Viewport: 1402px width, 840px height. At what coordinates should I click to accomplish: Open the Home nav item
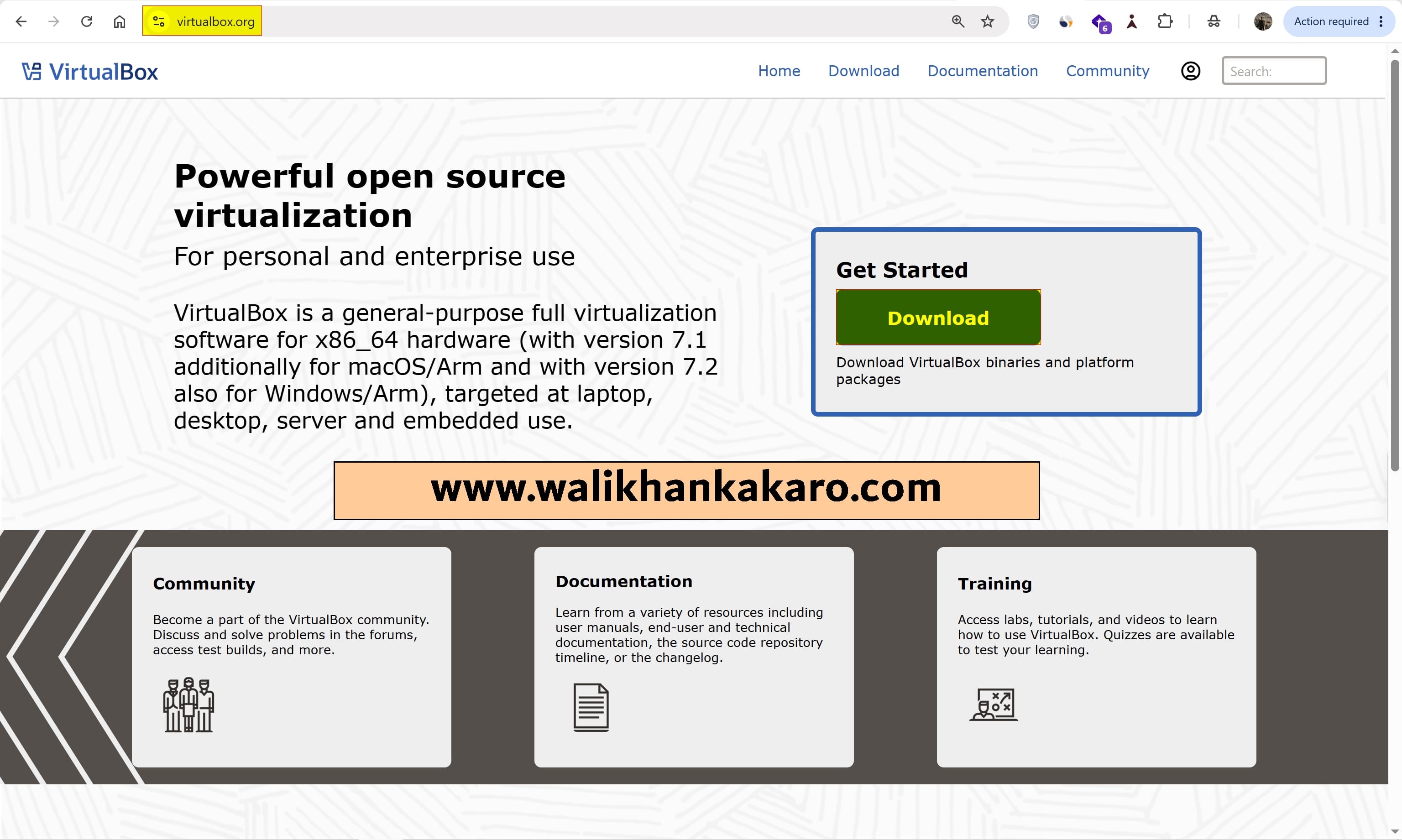pyautogui.click(x=779, y=71)
